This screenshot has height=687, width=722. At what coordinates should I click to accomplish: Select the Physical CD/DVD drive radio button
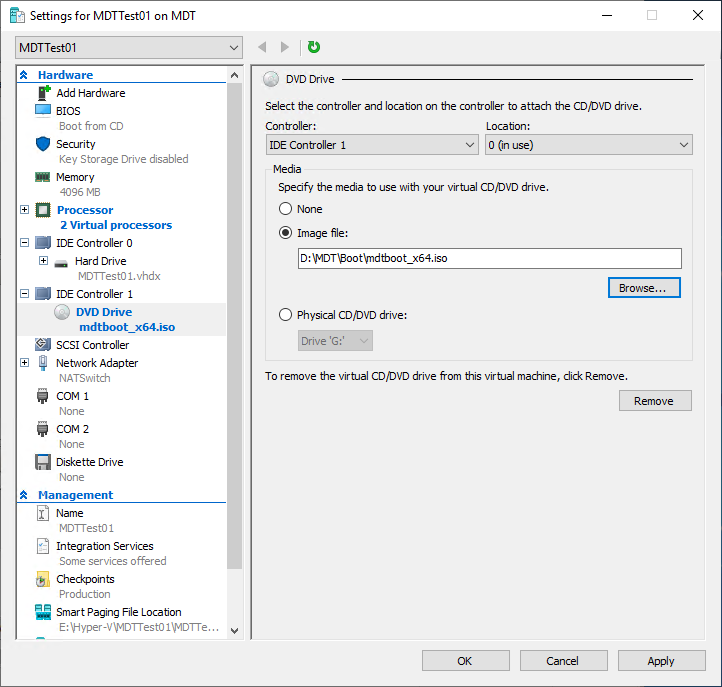285,315
